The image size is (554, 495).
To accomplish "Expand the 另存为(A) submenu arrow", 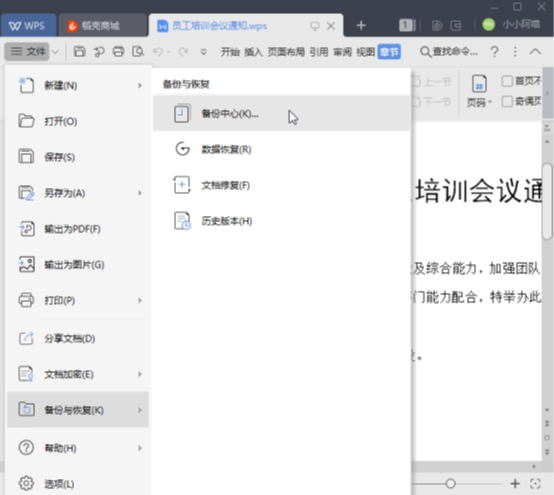I will coord(140,193).
